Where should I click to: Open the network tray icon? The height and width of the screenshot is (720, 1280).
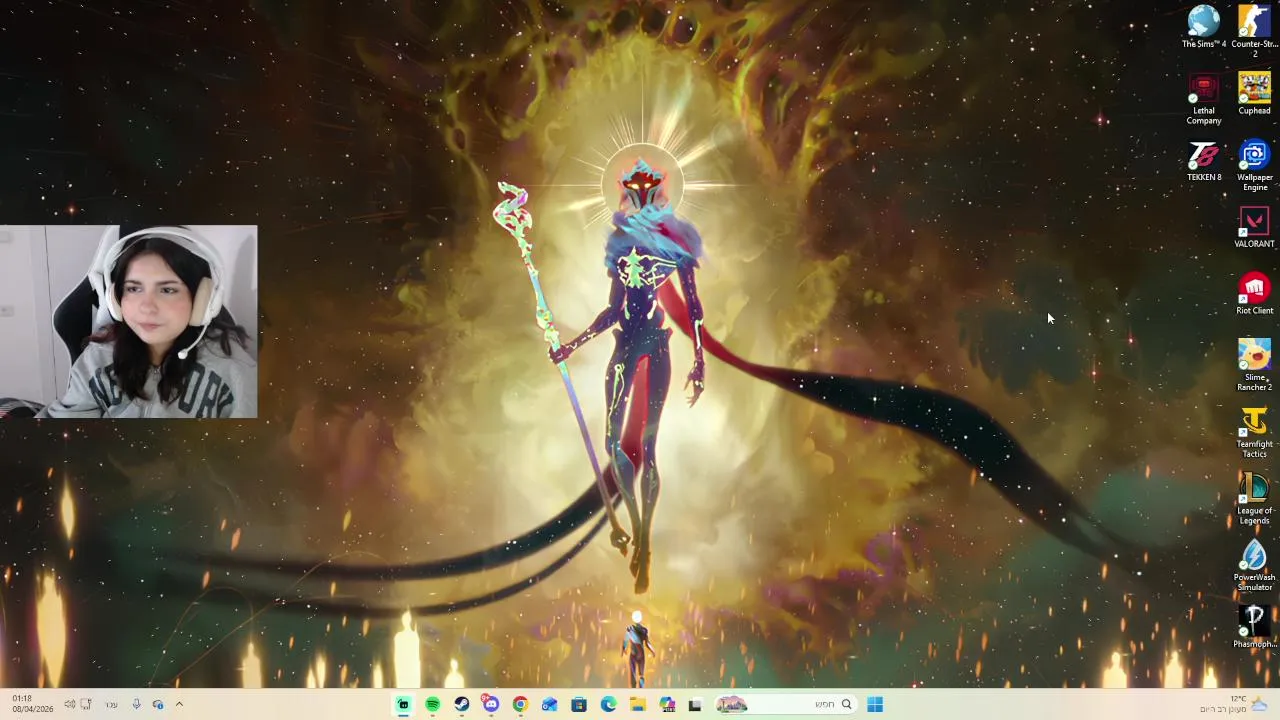[87, 705]
